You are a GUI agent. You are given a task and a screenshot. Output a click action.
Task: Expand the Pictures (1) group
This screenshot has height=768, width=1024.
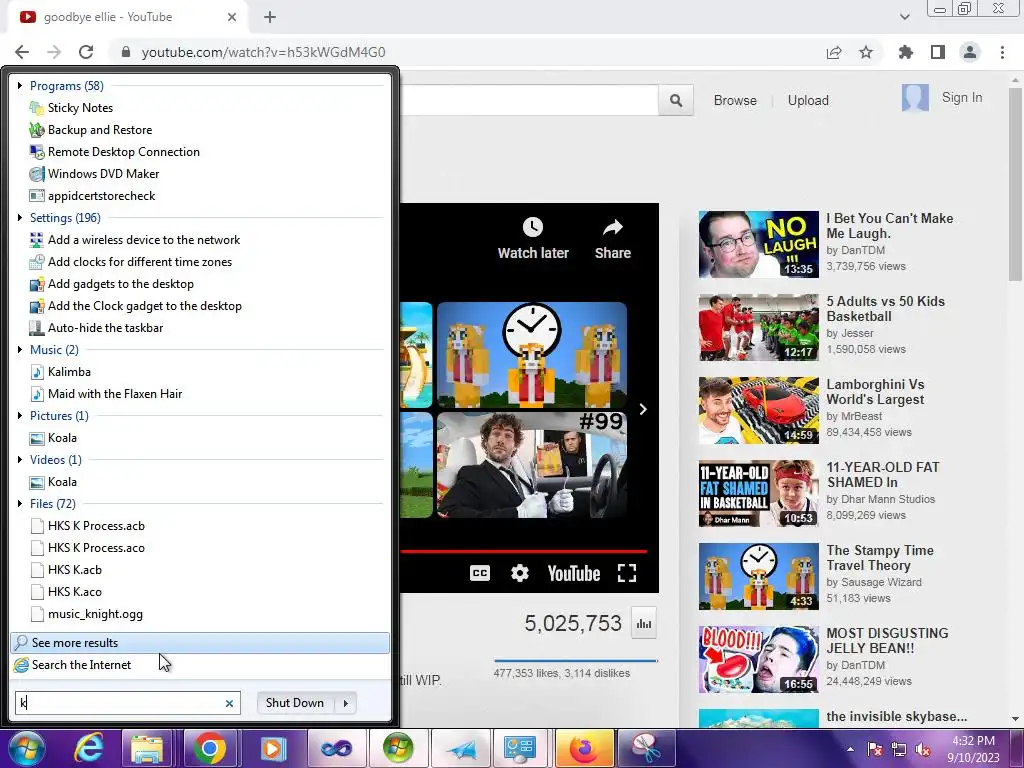click(20, 415)
